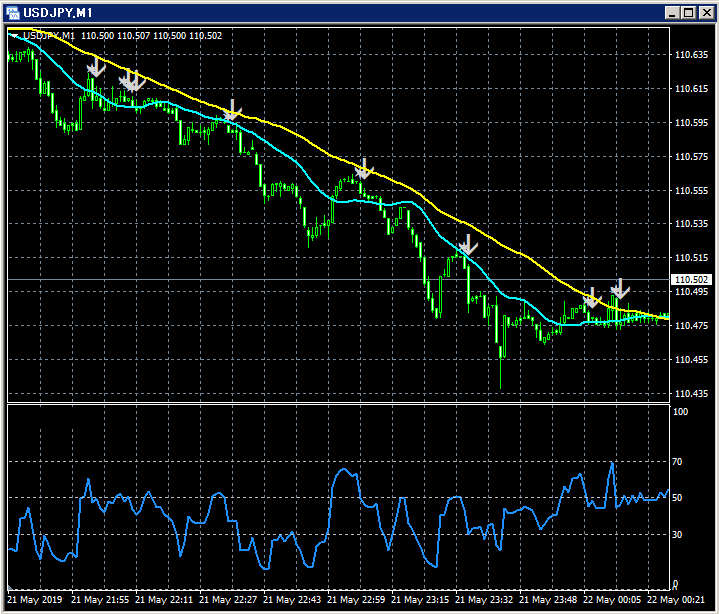
Task: Click the chart window icon beside USDJPY,M1
Action: click(x=13, y=13)
